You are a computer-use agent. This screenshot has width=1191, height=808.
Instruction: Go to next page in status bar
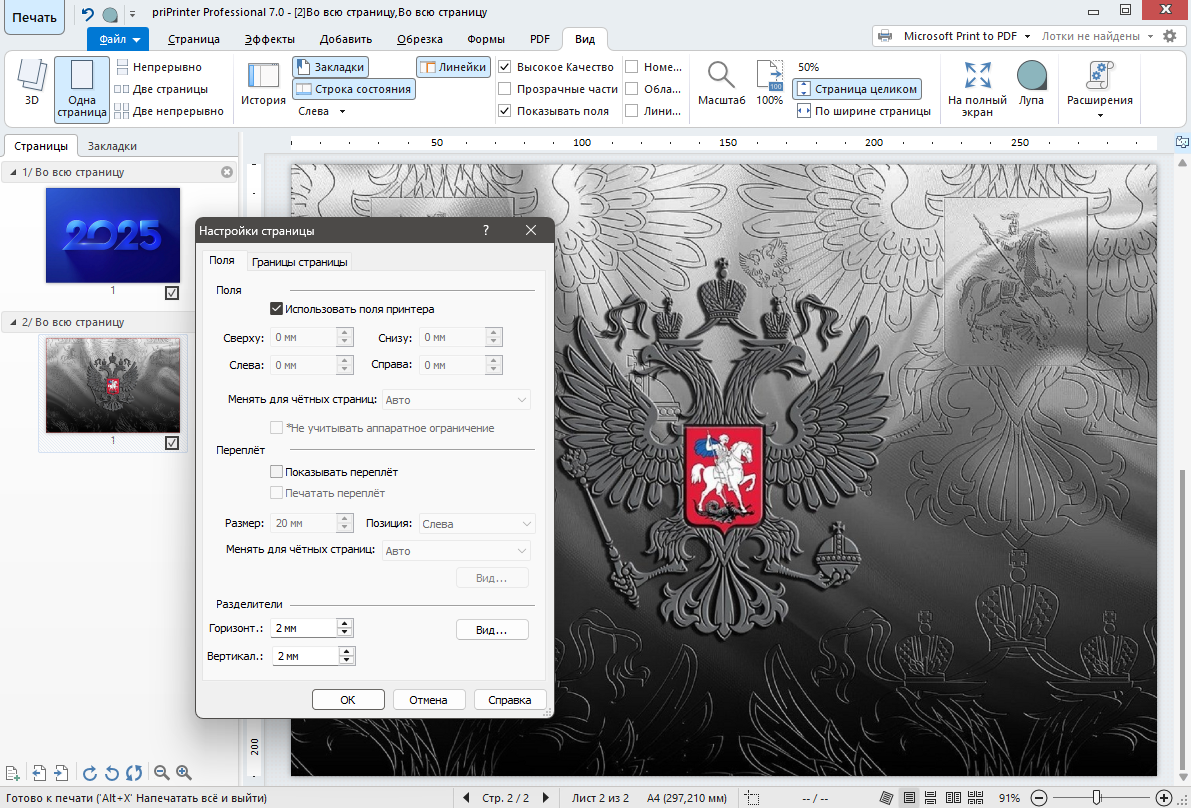point(545,798)
